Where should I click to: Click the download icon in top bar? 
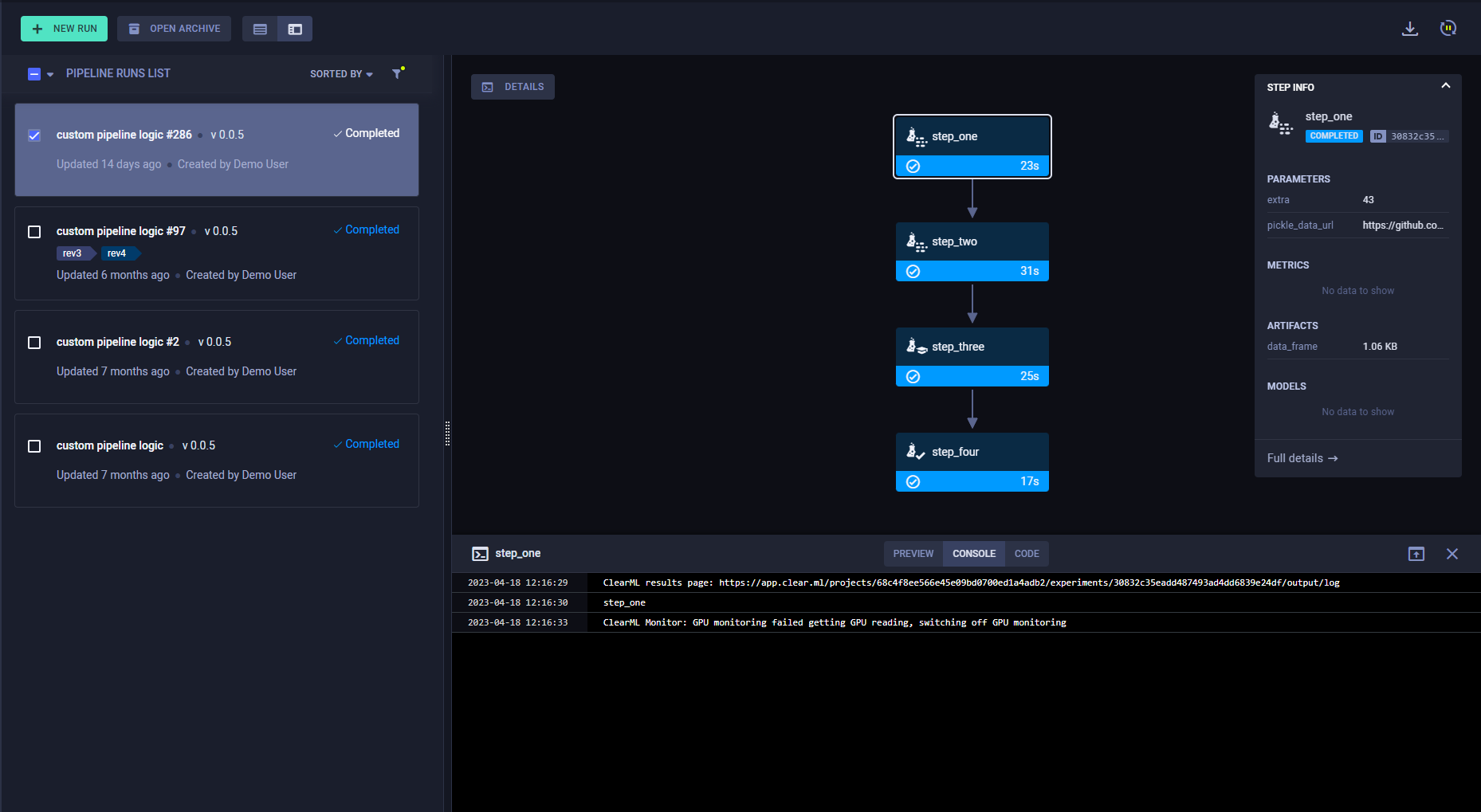click(1409, 29)
